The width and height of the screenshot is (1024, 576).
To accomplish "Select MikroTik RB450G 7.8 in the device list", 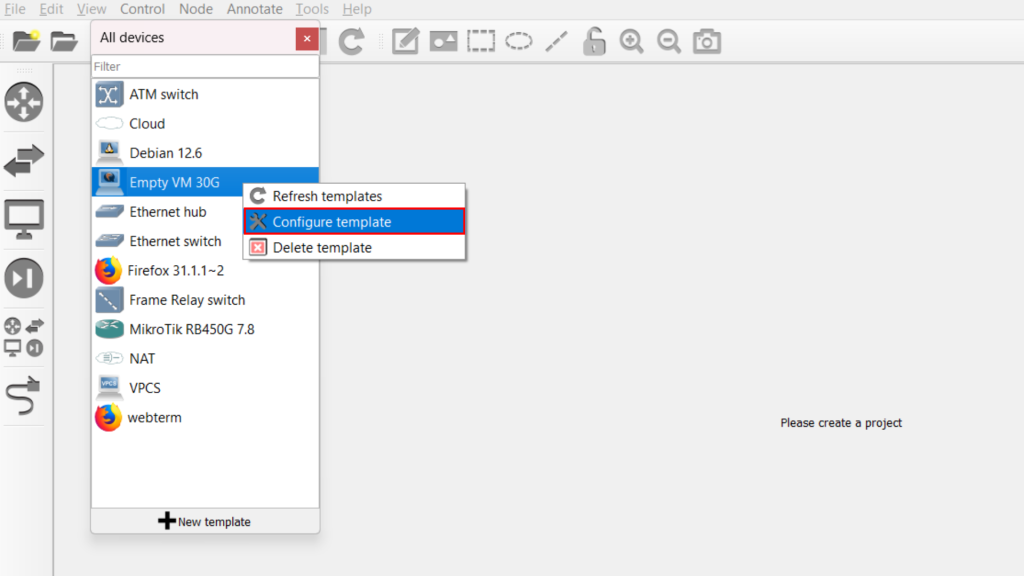I will 191,329.
